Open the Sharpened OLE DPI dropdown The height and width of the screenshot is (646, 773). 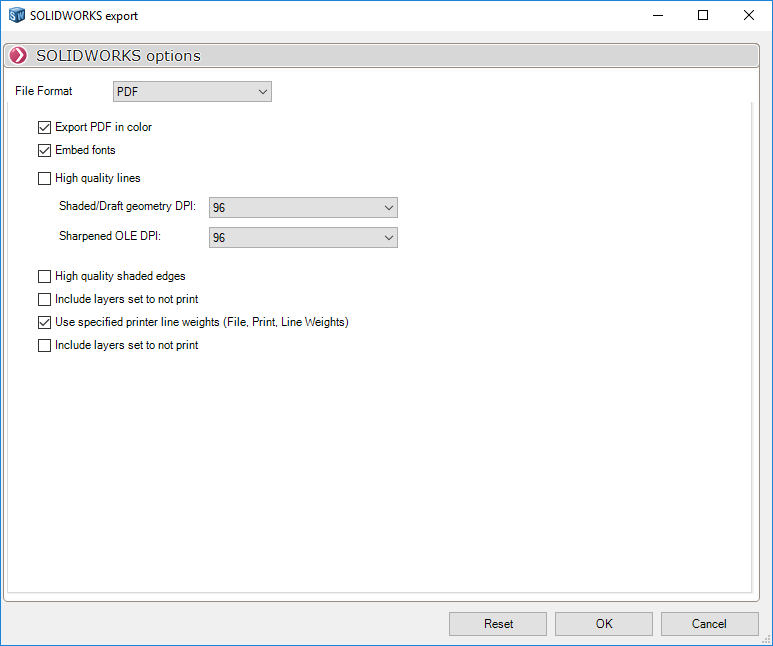tap(303, 238)
